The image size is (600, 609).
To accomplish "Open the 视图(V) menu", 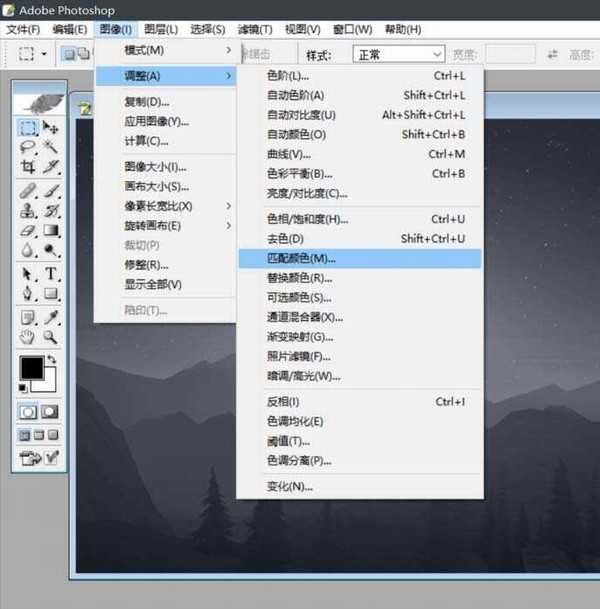I will [303, 30].
